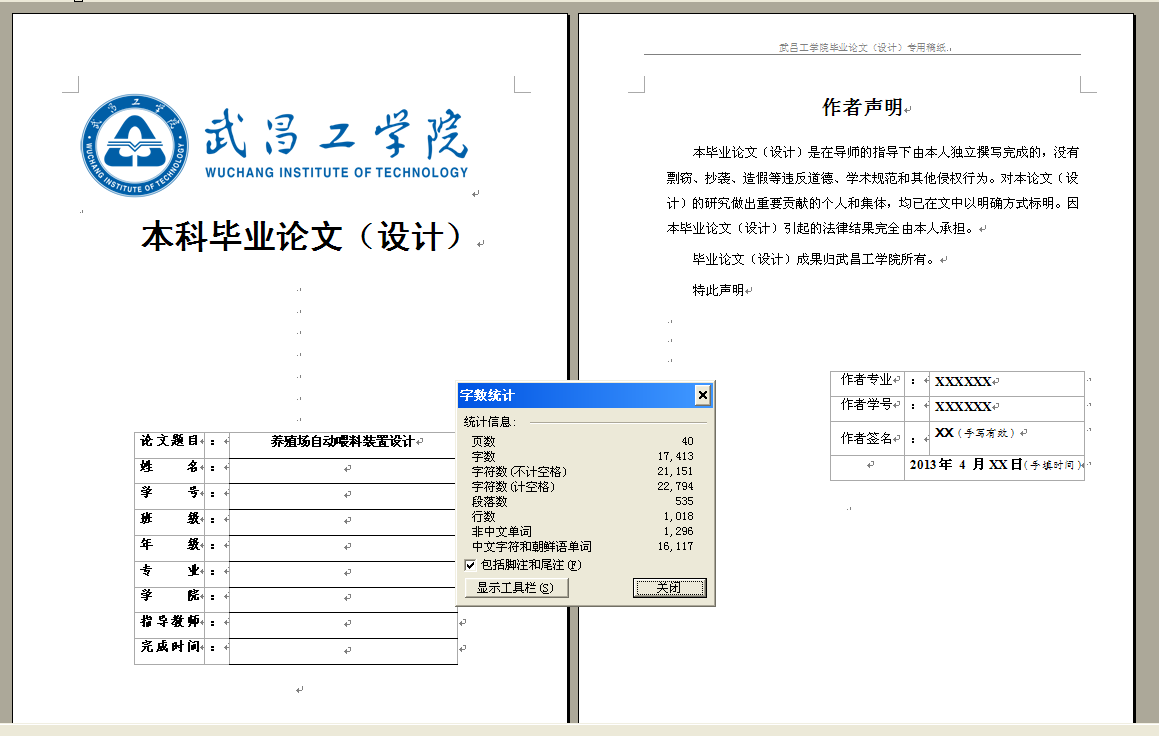Click the thesis title cell 养殖场自动喂料装置设计

(342, 442)
